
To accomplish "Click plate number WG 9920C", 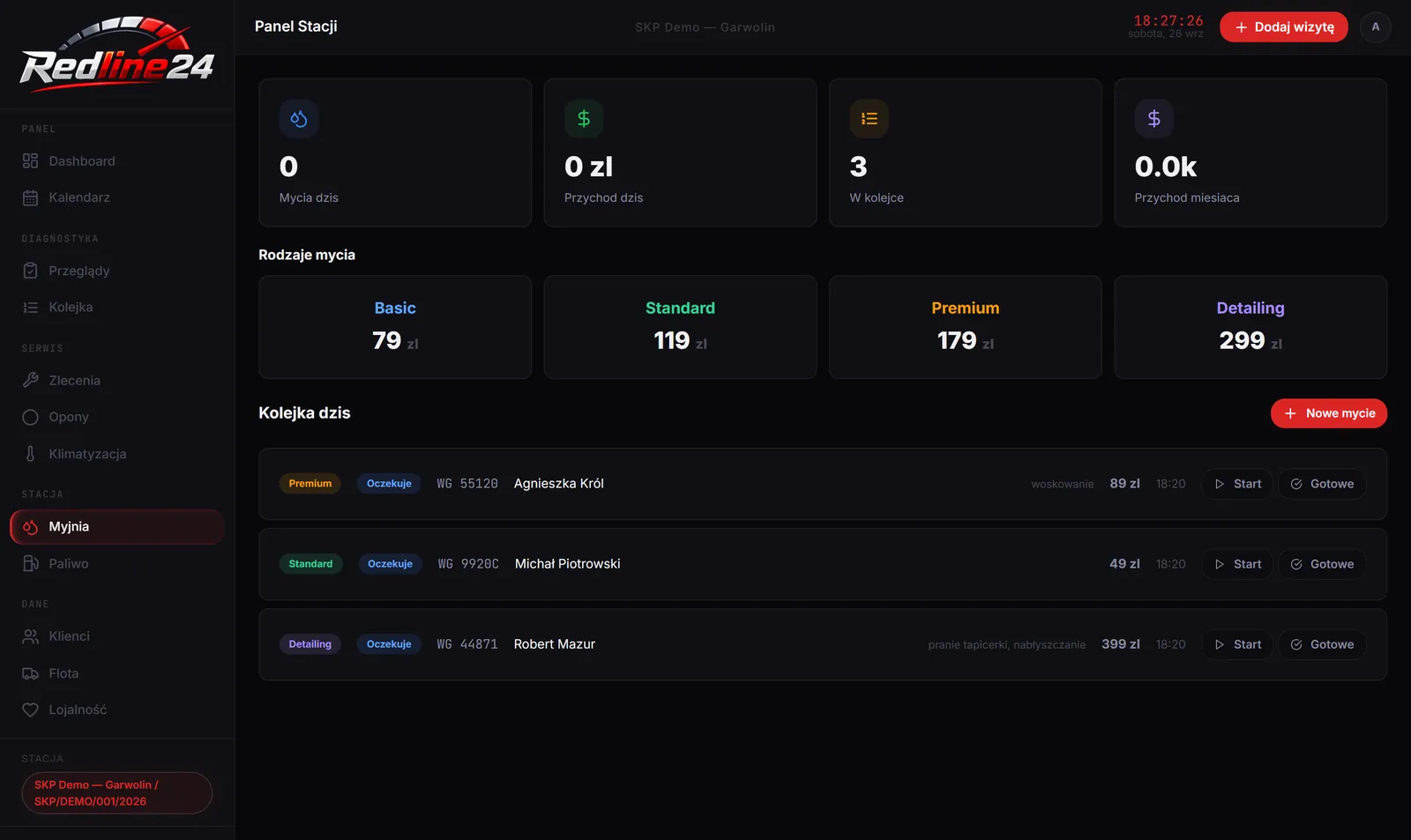I will point(468,564).
